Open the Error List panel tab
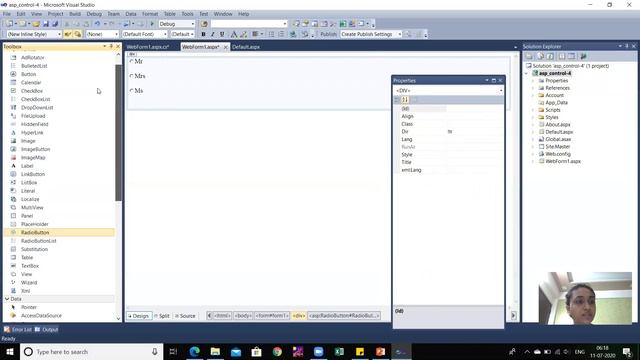The height and width of the screenshot is (360, 640). tap(18, 329)
